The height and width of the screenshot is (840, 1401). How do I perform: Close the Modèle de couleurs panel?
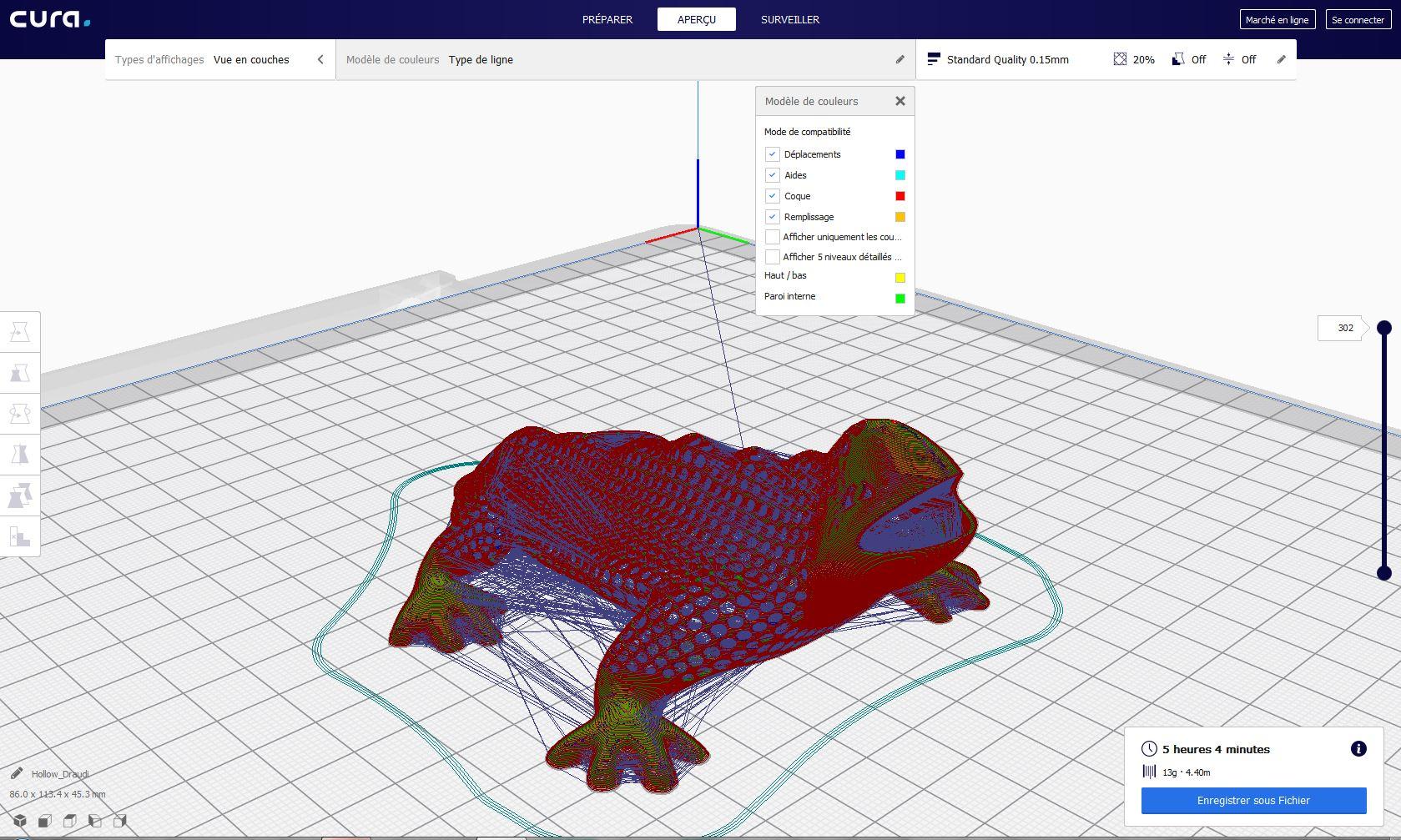pyautogui.click(x=900, y=101)
